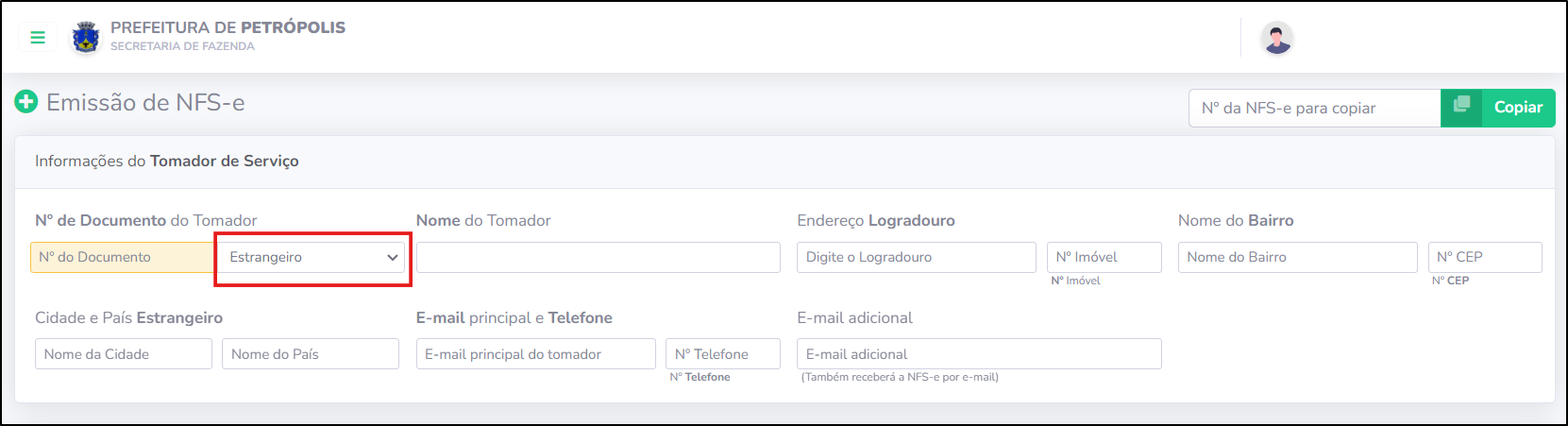Focus the Nome do Tomador input
1568x426 pixels.
pyautogui.click(x=599, y=257)
